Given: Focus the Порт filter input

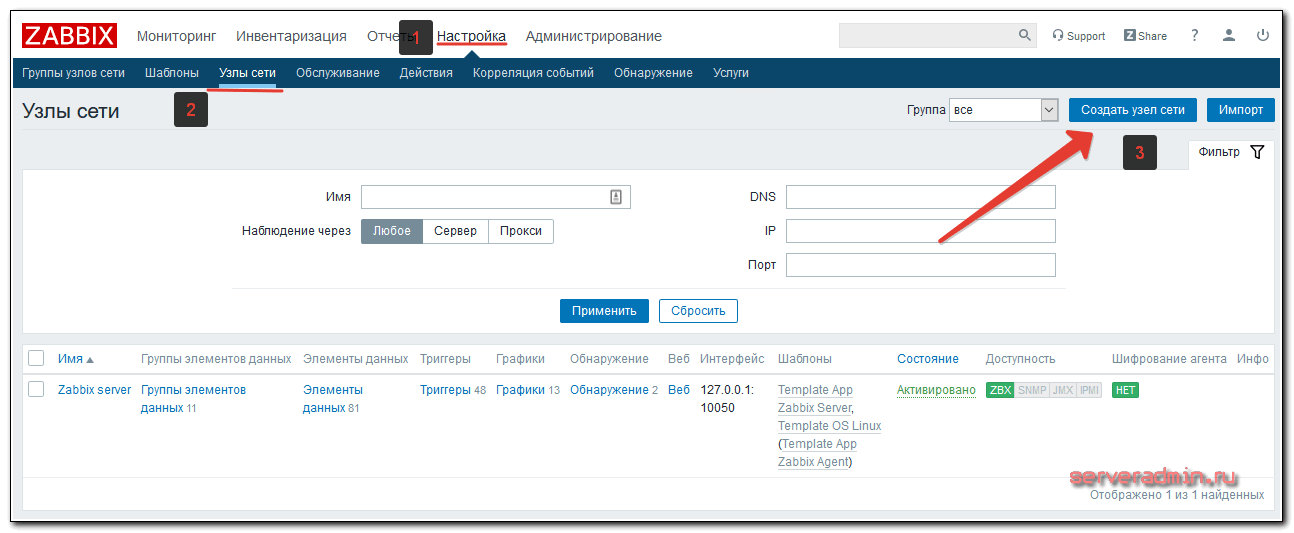Looking at the screenshot, I should pos(921,265).
